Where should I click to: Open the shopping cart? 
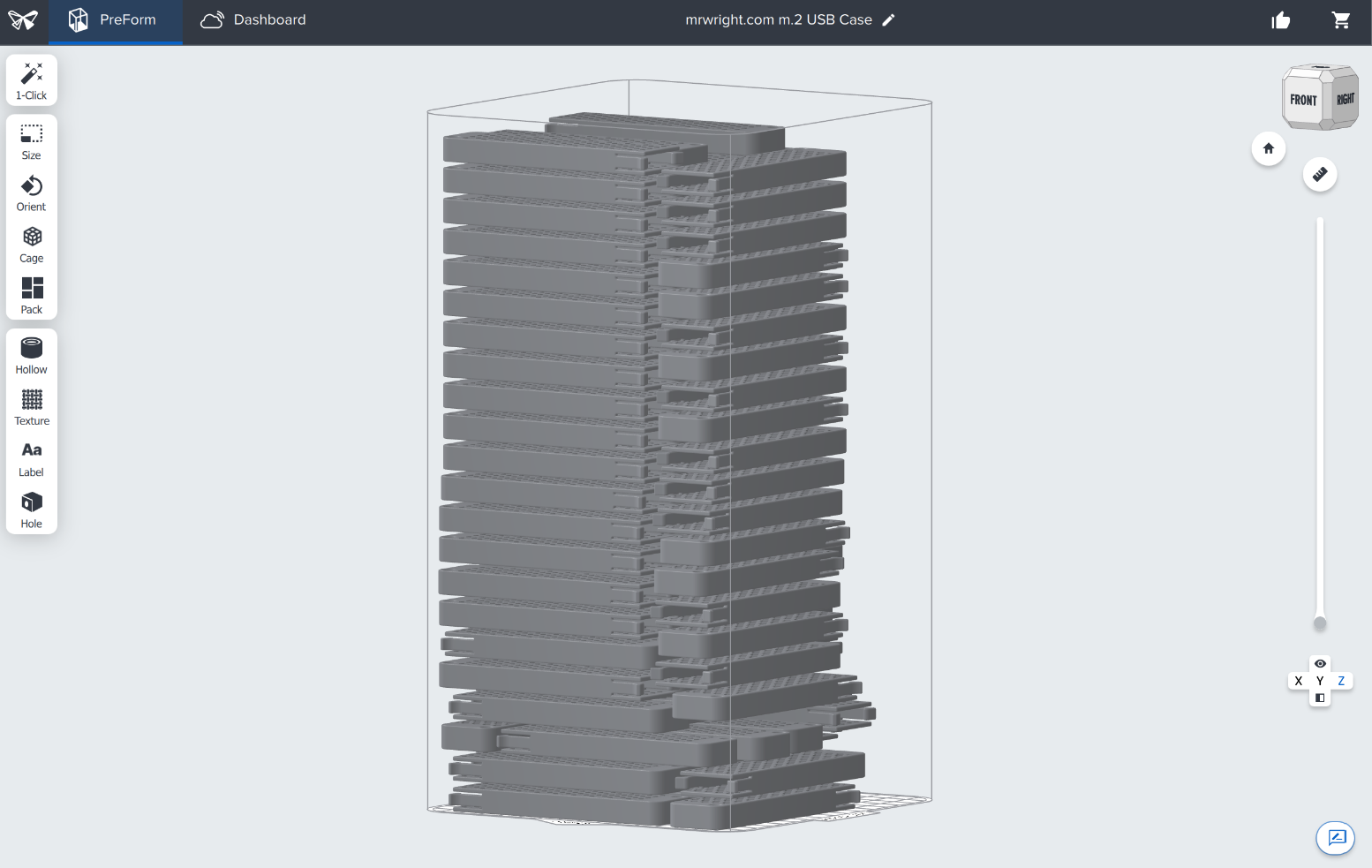click(x=1341, y=20)
